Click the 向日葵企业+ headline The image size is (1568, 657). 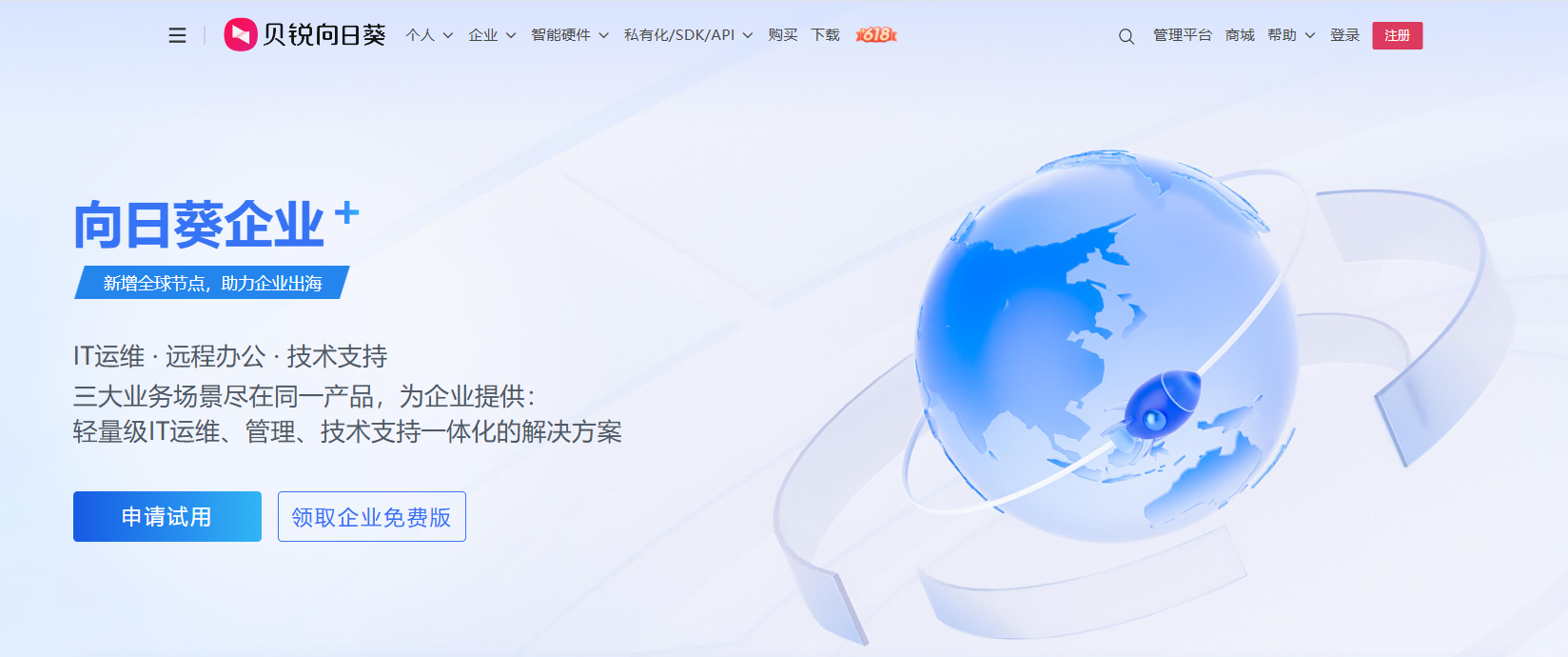pos(216,225)
